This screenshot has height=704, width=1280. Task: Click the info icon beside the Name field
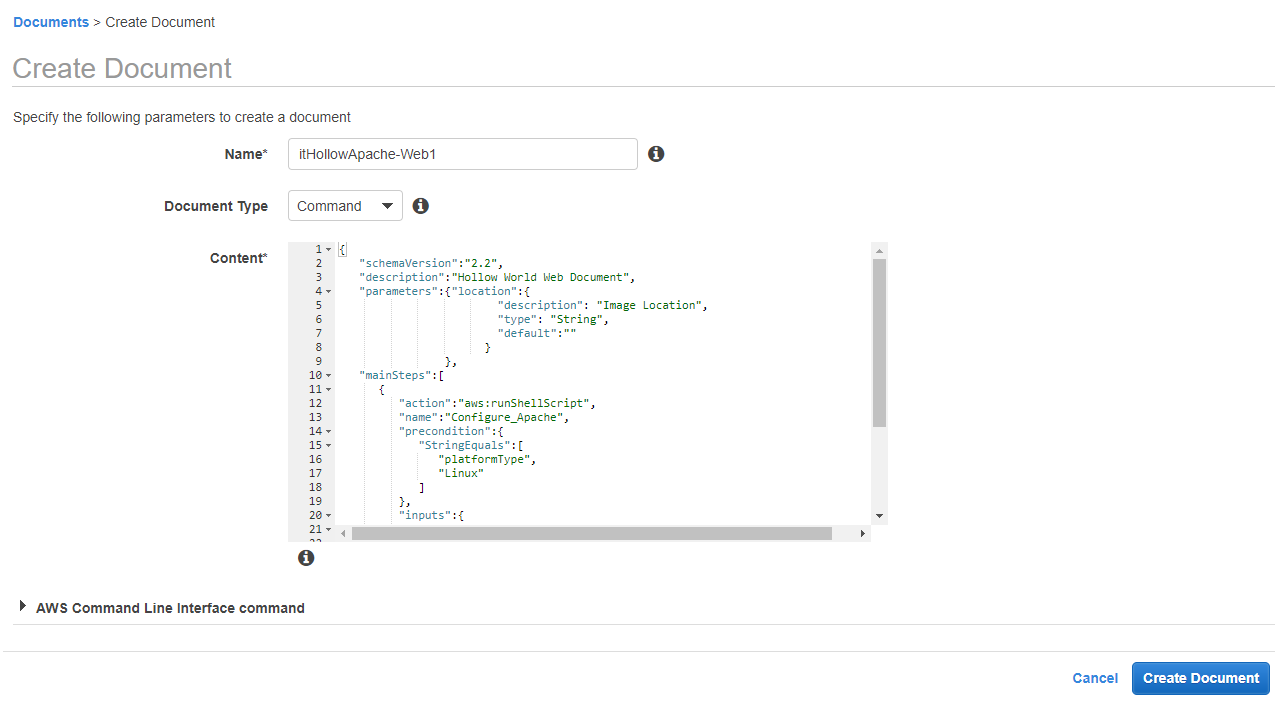[656, 154]
